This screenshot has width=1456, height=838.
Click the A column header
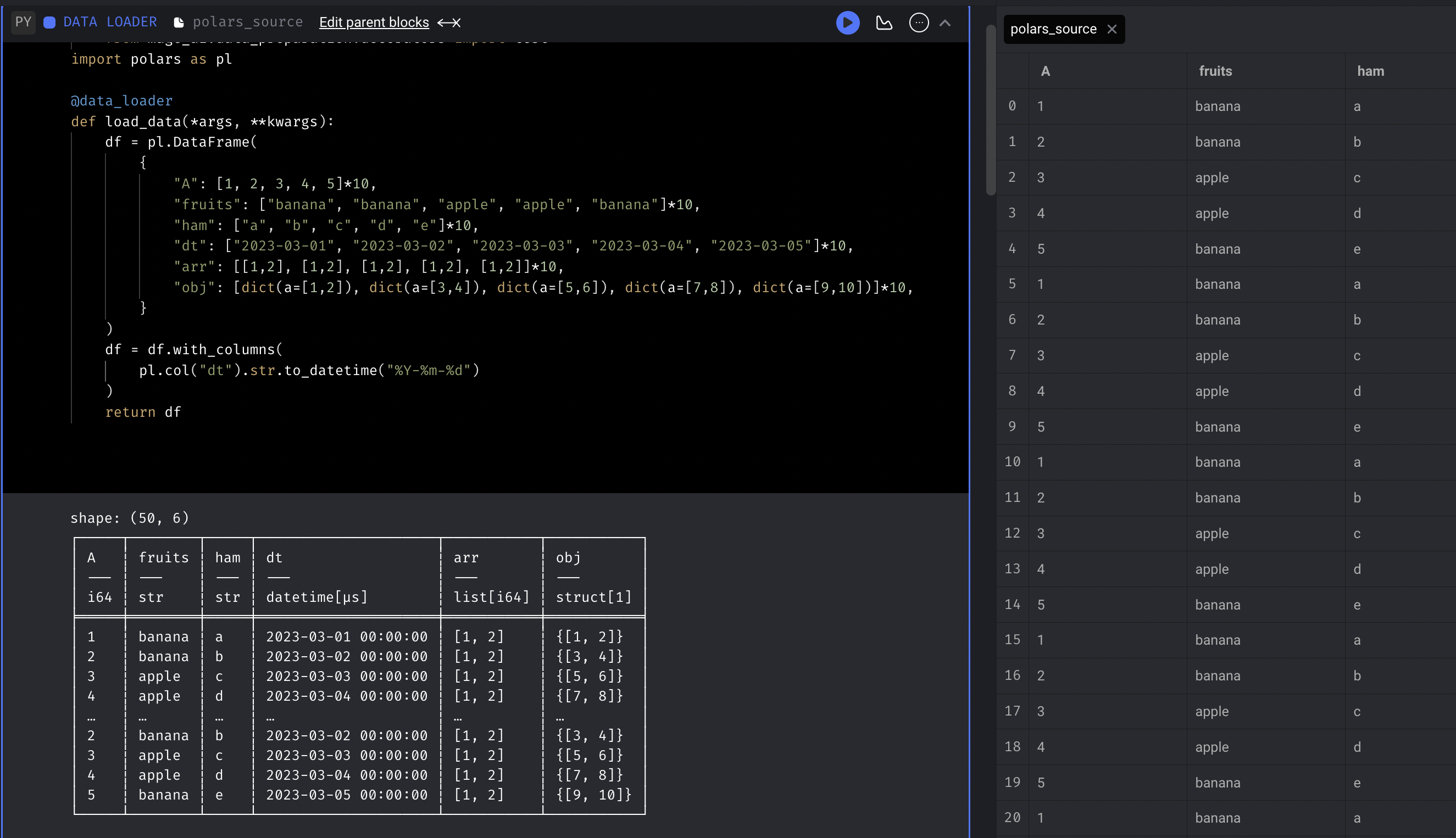(x=1046, y=71)
